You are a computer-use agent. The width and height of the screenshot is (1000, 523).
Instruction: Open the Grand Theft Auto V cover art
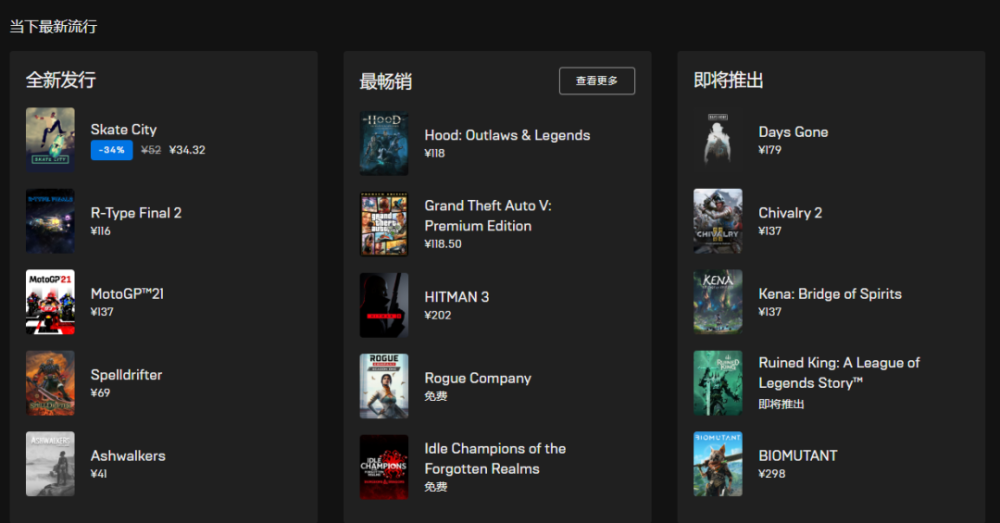coord(384,225)
